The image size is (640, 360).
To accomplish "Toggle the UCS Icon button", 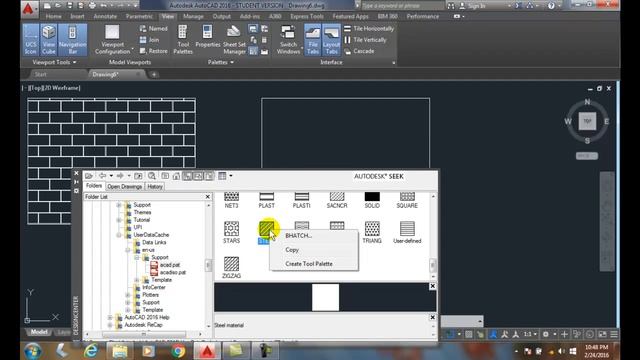I will [31, 40].
